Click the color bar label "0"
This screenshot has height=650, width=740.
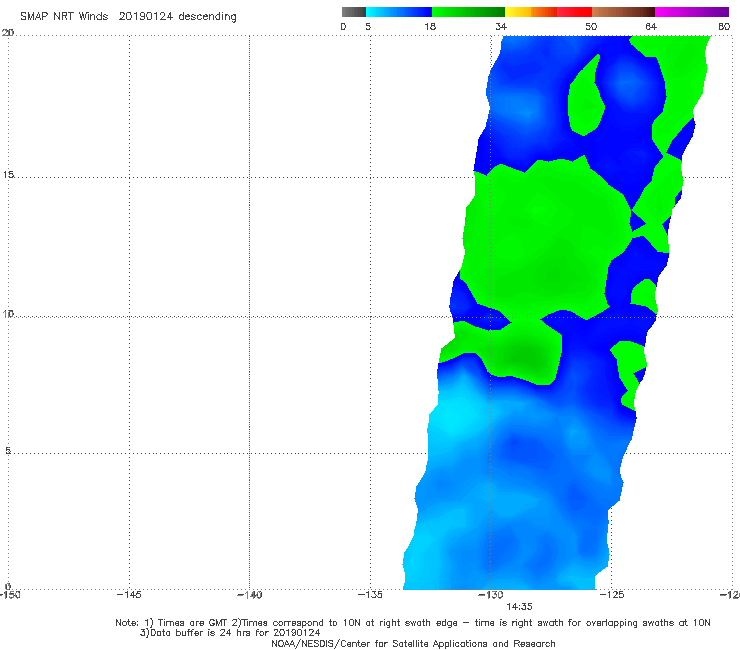(x=343, y=26)
